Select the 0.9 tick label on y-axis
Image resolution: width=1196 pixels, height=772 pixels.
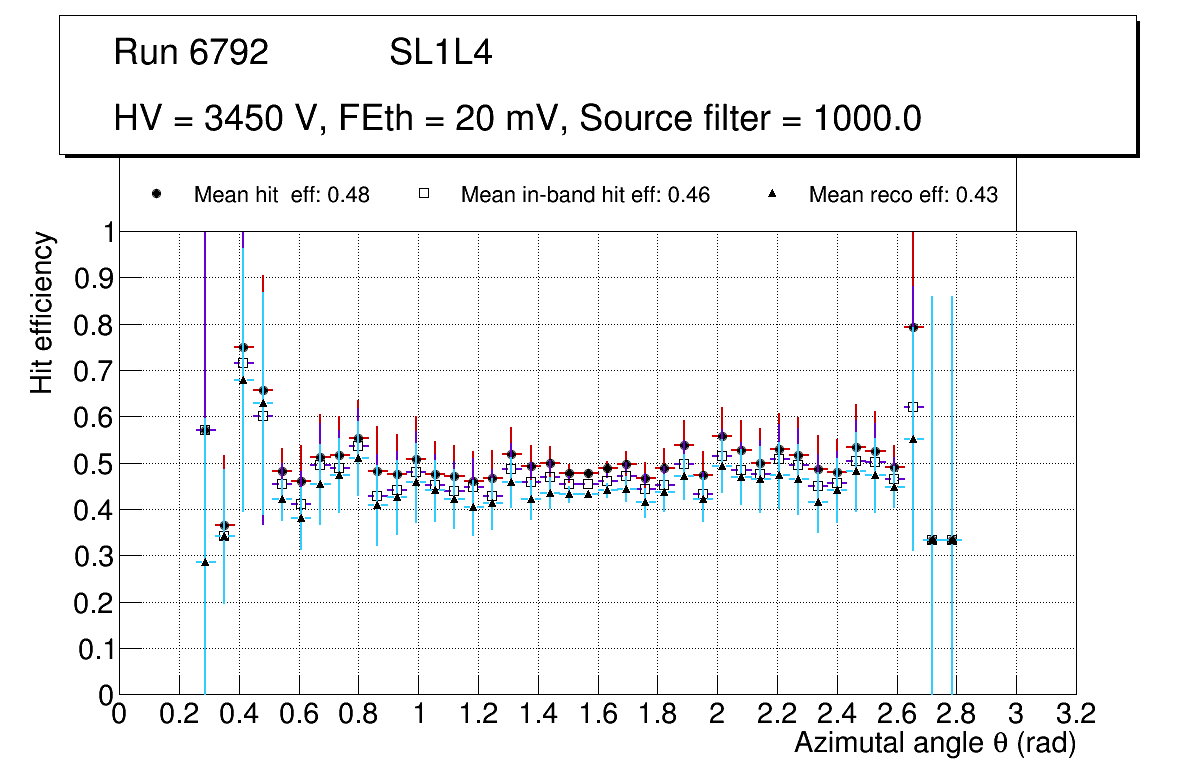95,278
